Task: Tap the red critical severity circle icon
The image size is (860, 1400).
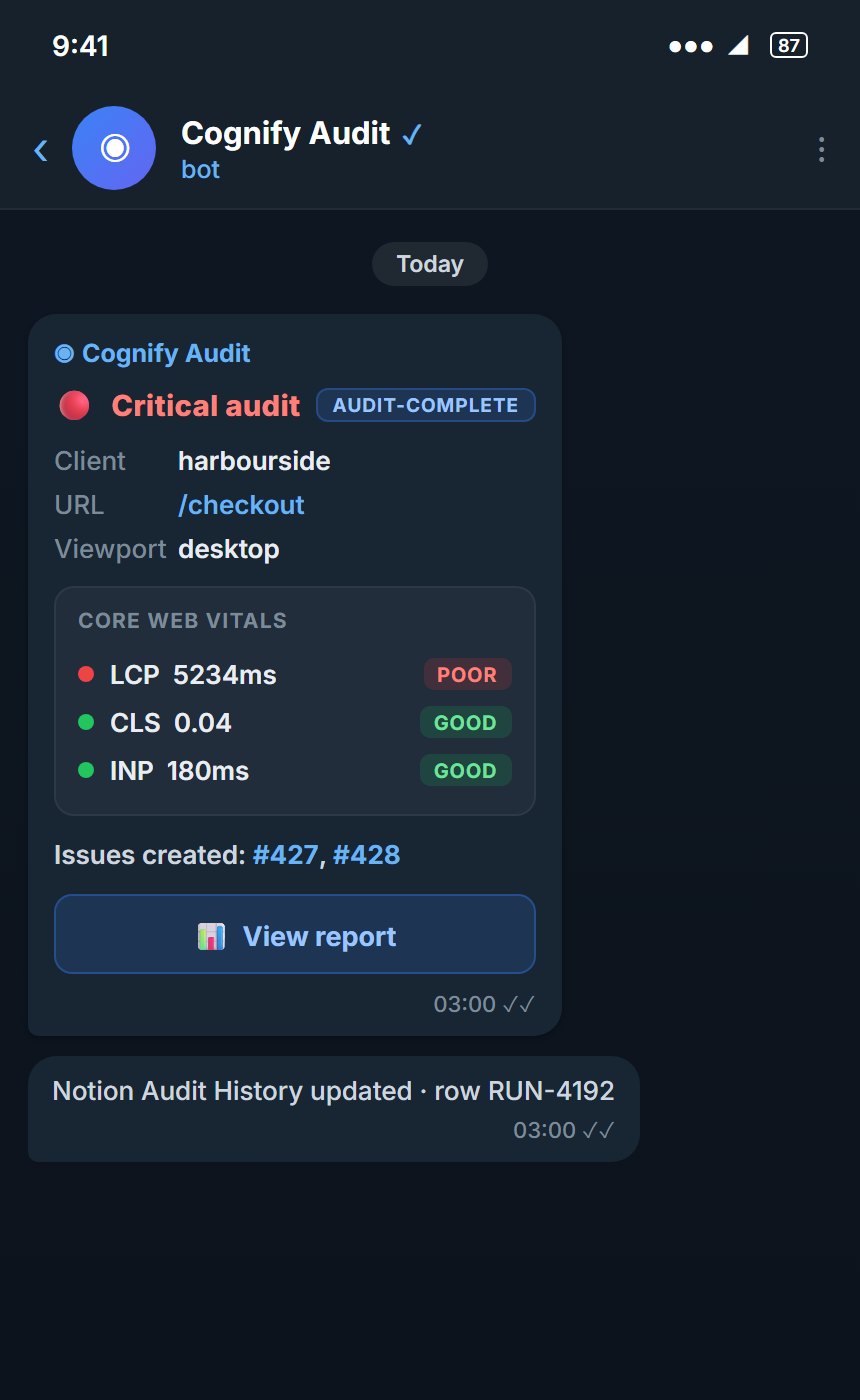Action: point(74,405)
